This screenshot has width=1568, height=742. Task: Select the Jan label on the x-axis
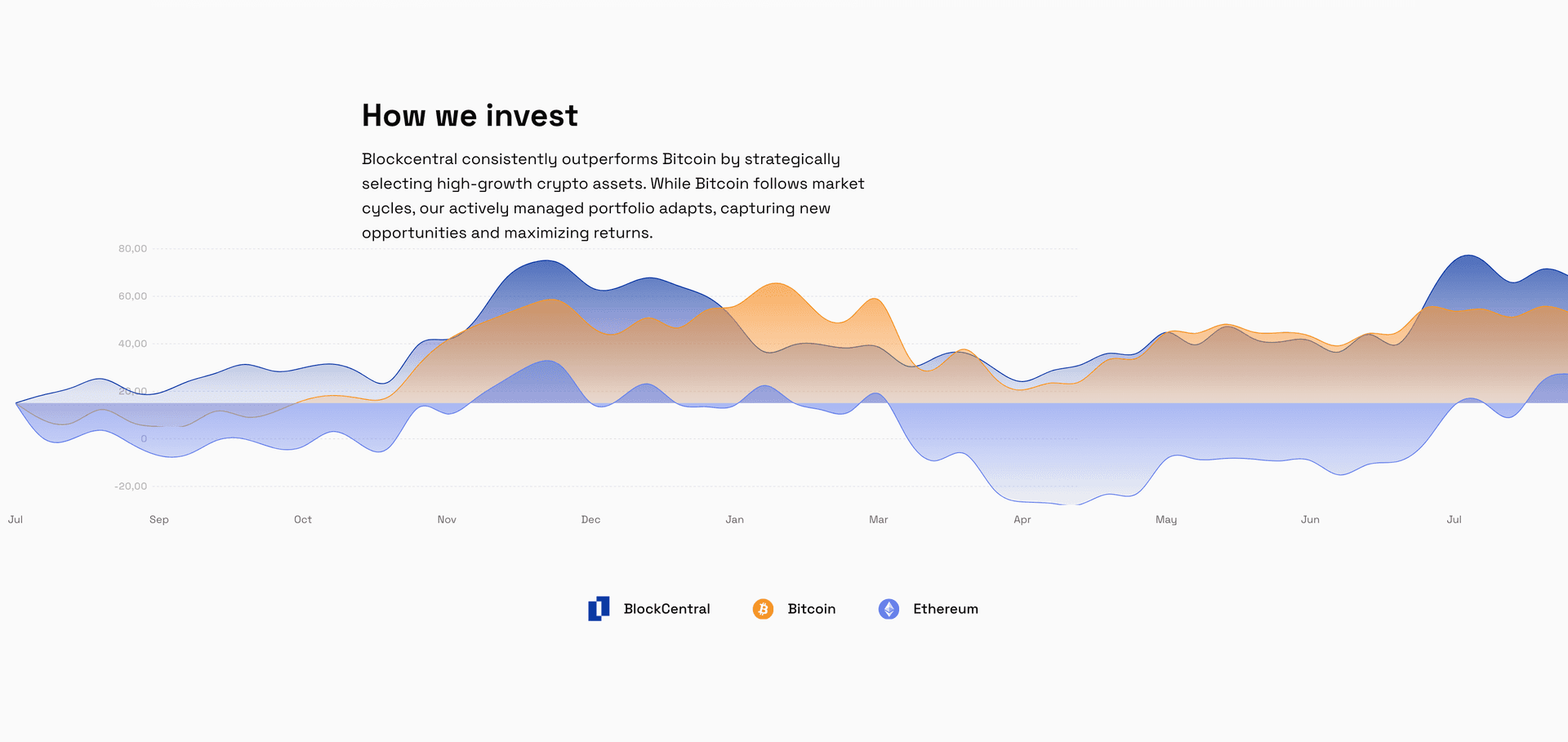(x=734, y=519)
